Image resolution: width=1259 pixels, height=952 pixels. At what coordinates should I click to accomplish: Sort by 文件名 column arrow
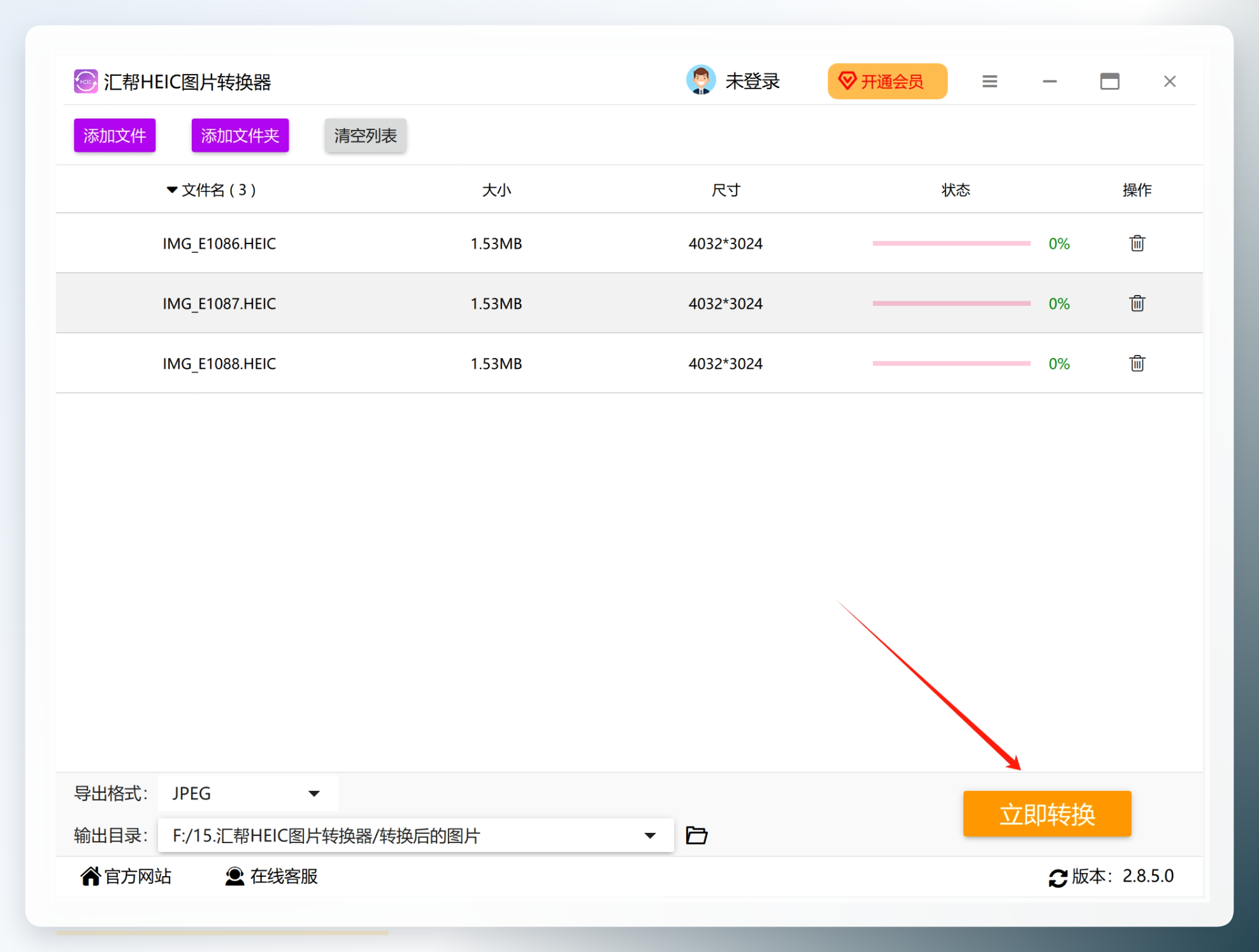pos(171,190)
